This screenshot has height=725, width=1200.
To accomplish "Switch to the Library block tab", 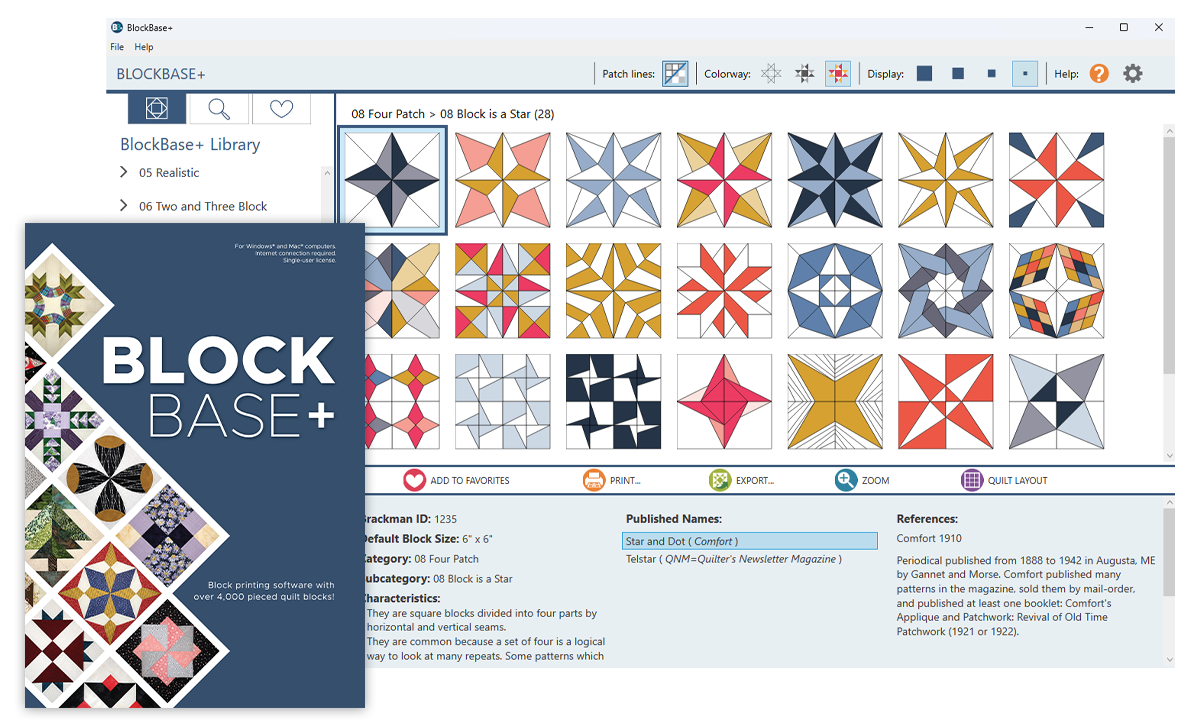I will pos(157,108).
